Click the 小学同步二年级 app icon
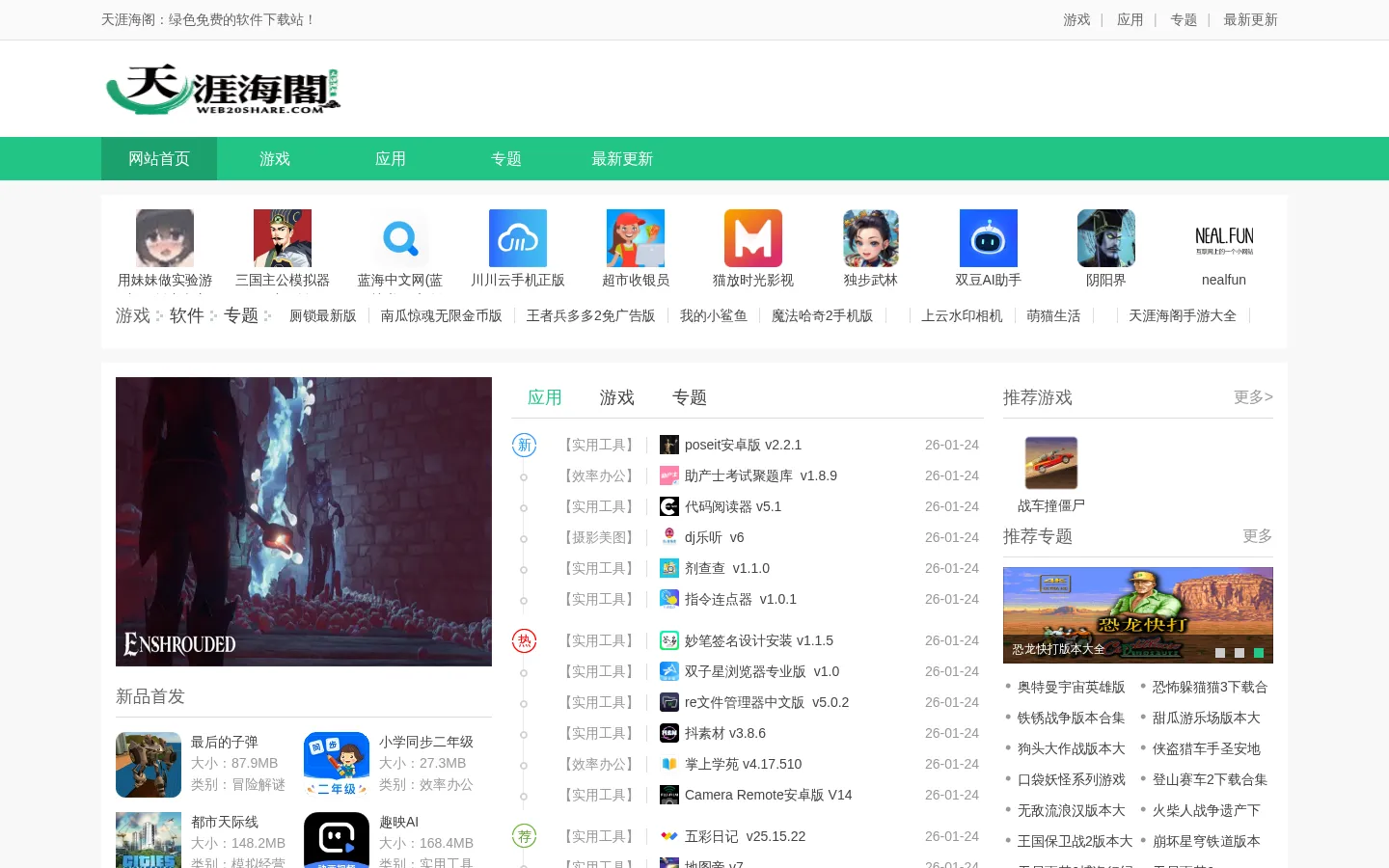 click(x=337, y=765)
